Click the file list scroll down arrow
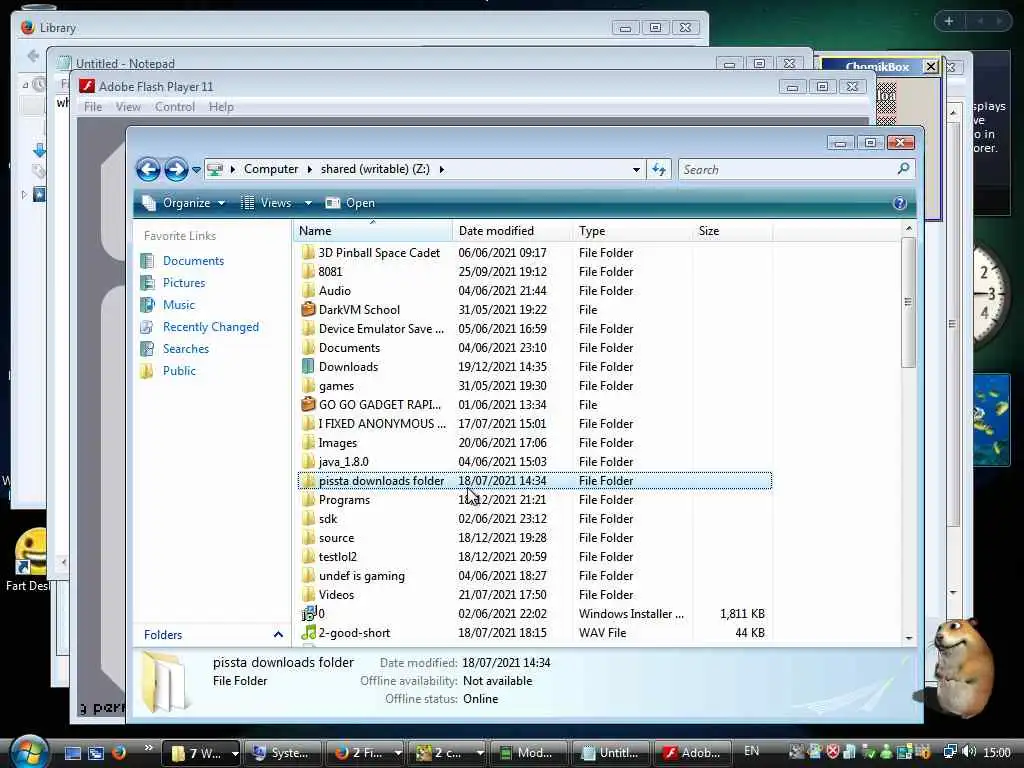The image size is (1024, 768). 908,638
